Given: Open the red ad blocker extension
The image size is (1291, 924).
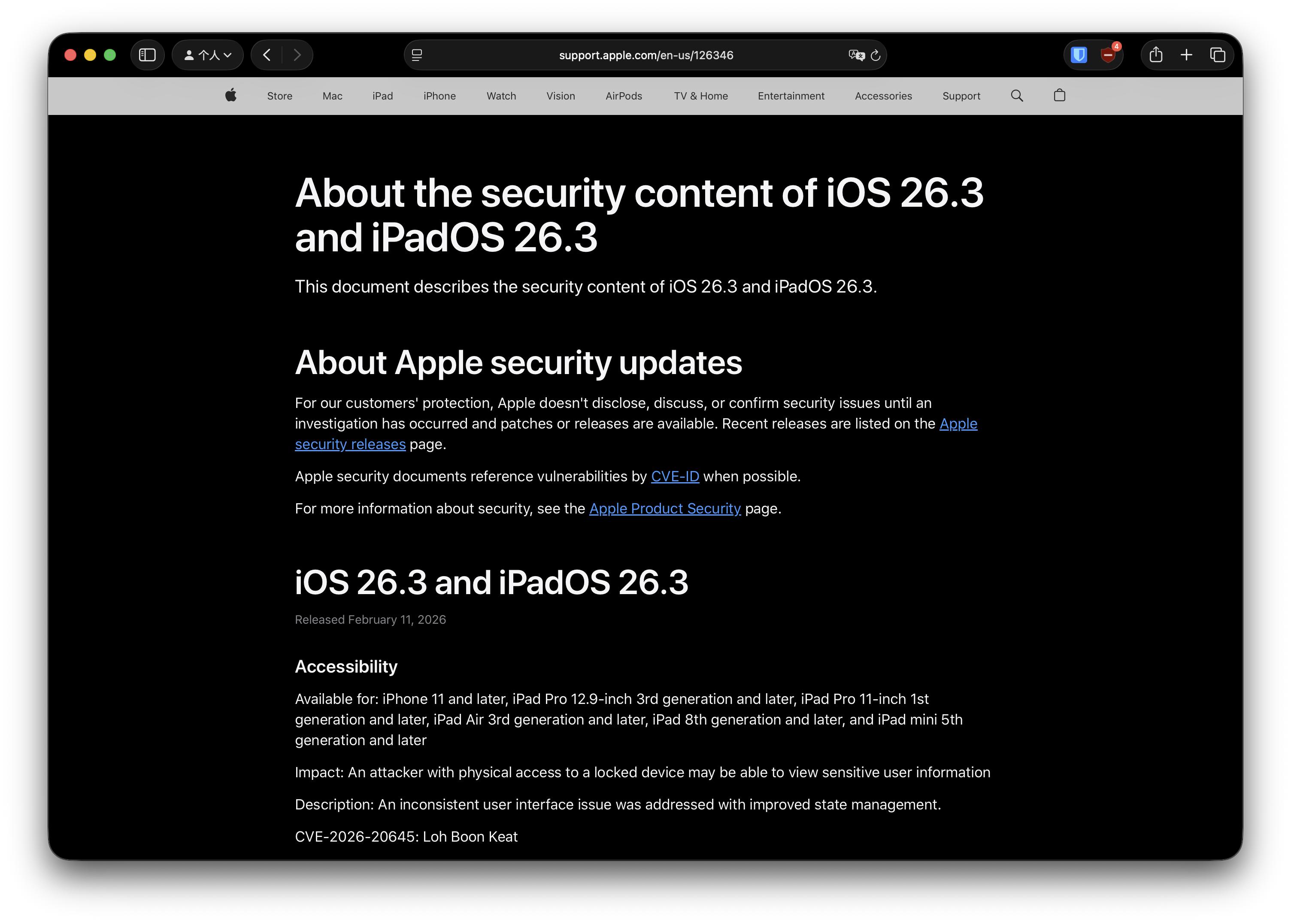Looking at the screenshot, I should point(1108,55).
